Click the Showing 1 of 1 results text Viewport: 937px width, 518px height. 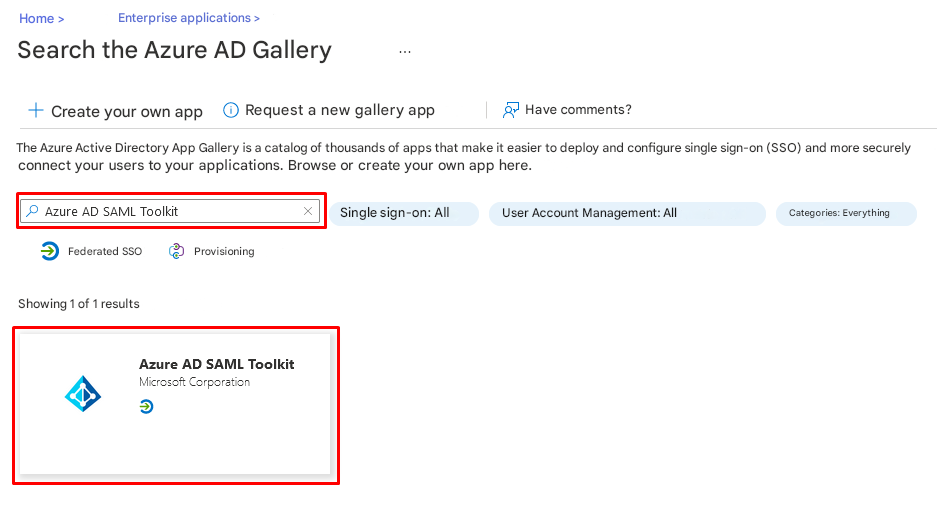[78, 304]
